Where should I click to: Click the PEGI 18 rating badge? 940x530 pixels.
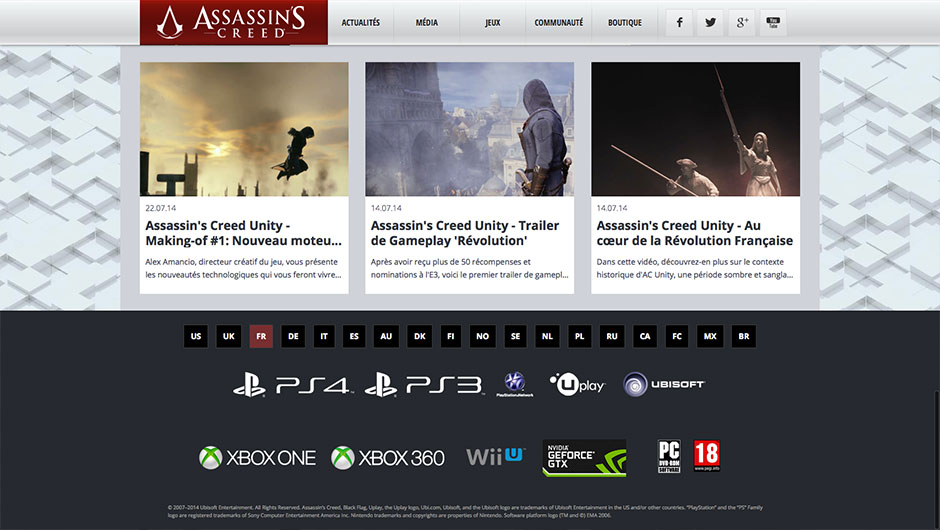point(707,456)
